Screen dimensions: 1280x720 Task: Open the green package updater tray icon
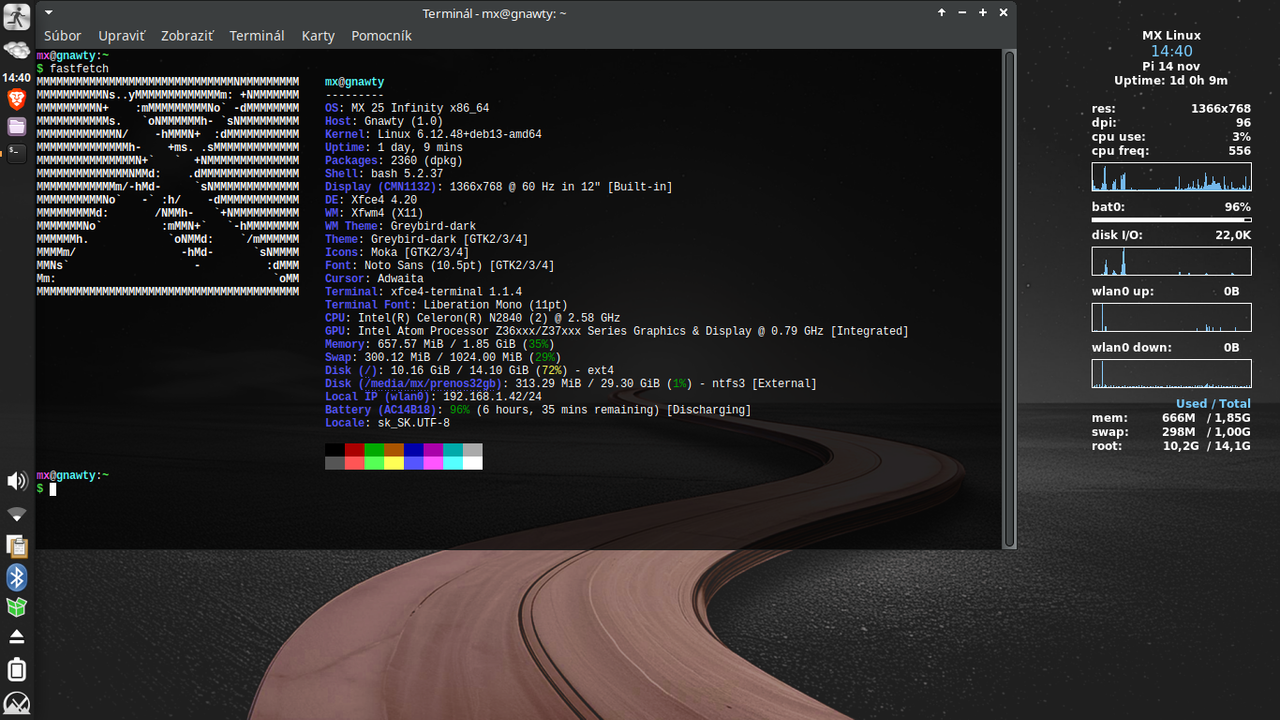tap(17, 607)
